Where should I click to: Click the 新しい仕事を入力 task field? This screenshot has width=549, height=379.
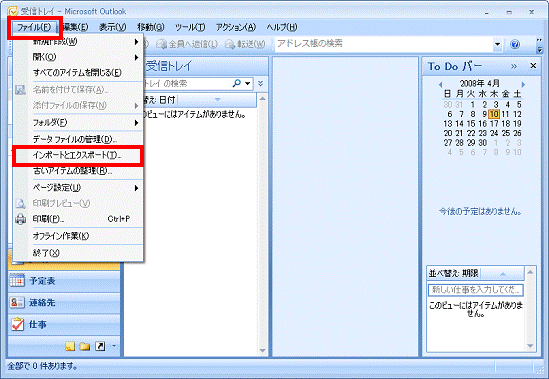(x=475, y=290)
